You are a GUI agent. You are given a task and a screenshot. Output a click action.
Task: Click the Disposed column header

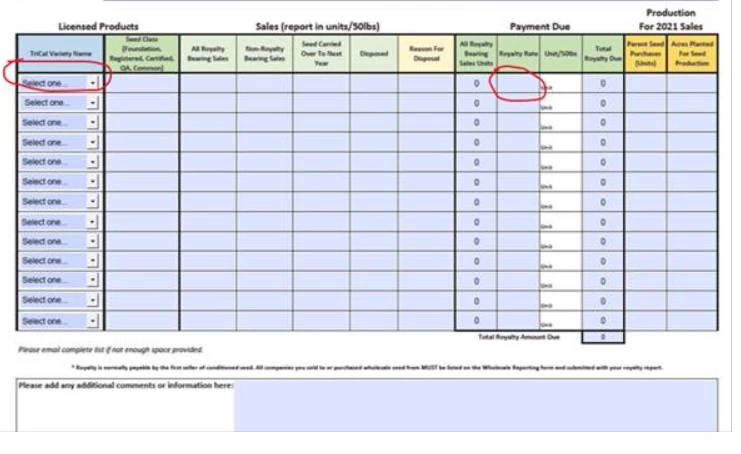(374, 53)
